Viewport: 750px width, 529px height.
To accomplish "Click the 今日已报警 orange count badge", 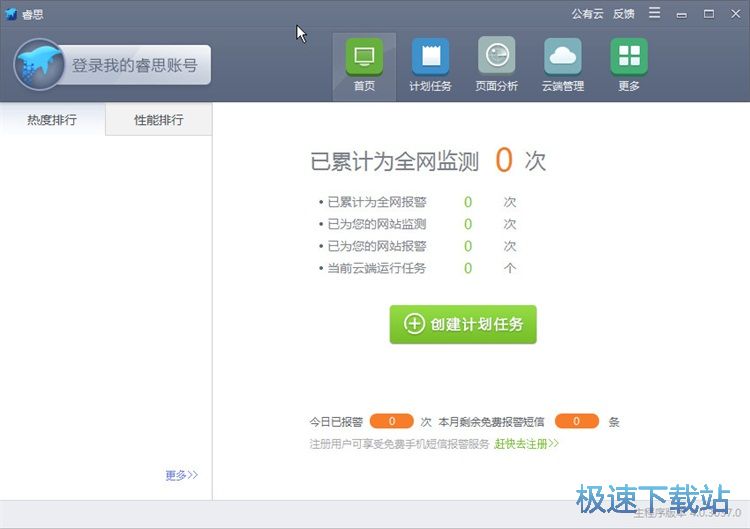I will pyautogui.click(x=391, y=421).
